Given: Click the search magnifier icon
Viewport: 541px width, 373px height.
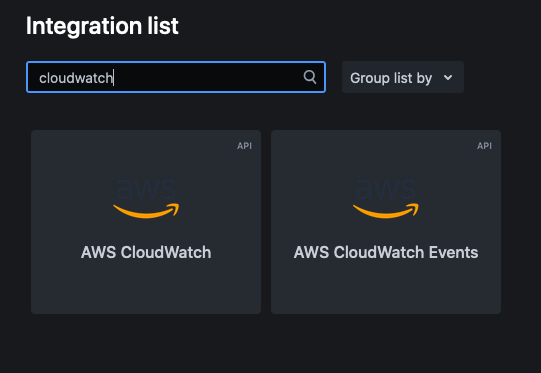Looking at the screenshot, I should [x=309, y=77].
